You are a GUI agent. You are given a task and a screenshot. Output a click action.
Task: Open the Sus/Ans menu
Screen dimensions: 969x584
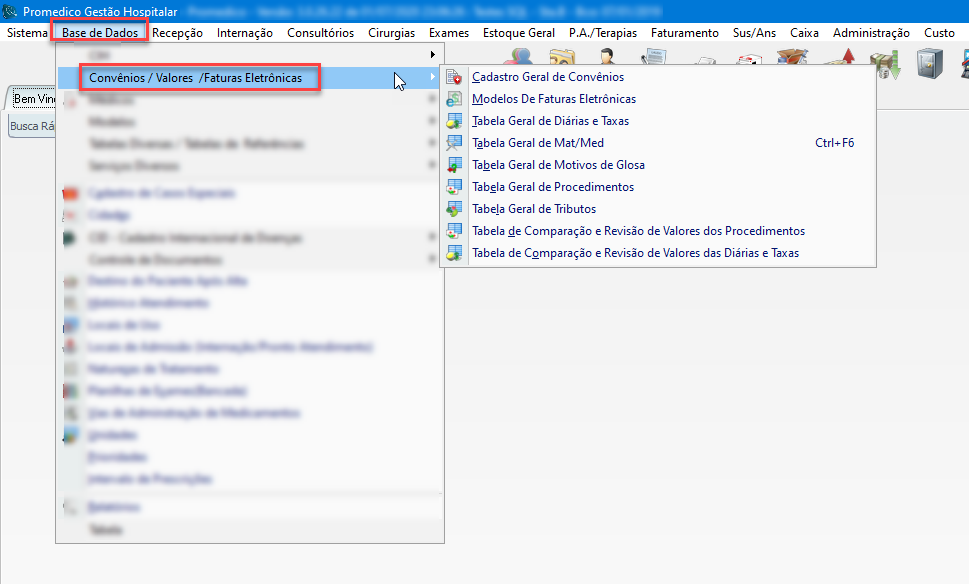754,33
